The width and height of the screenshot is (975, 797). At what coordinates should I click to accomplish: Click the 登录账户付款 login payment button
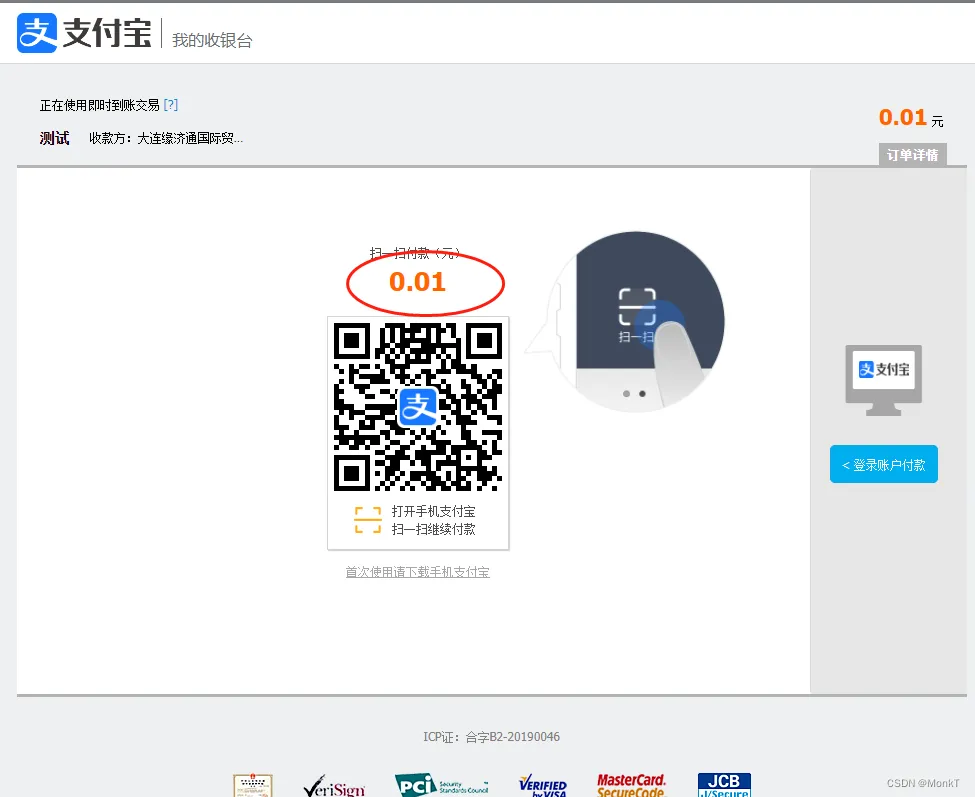[884, 464]
